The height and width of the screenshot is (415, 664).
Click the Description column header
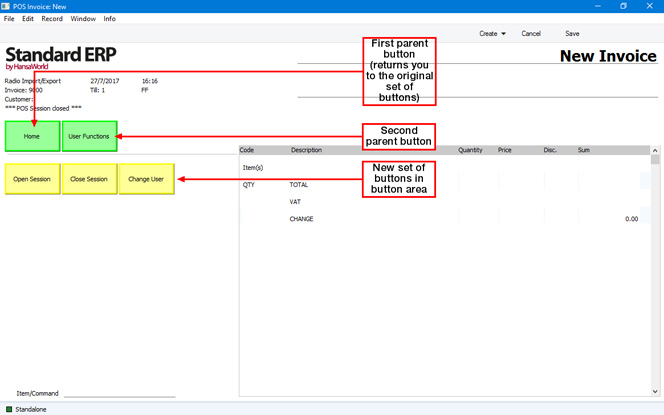coord(306,150)
